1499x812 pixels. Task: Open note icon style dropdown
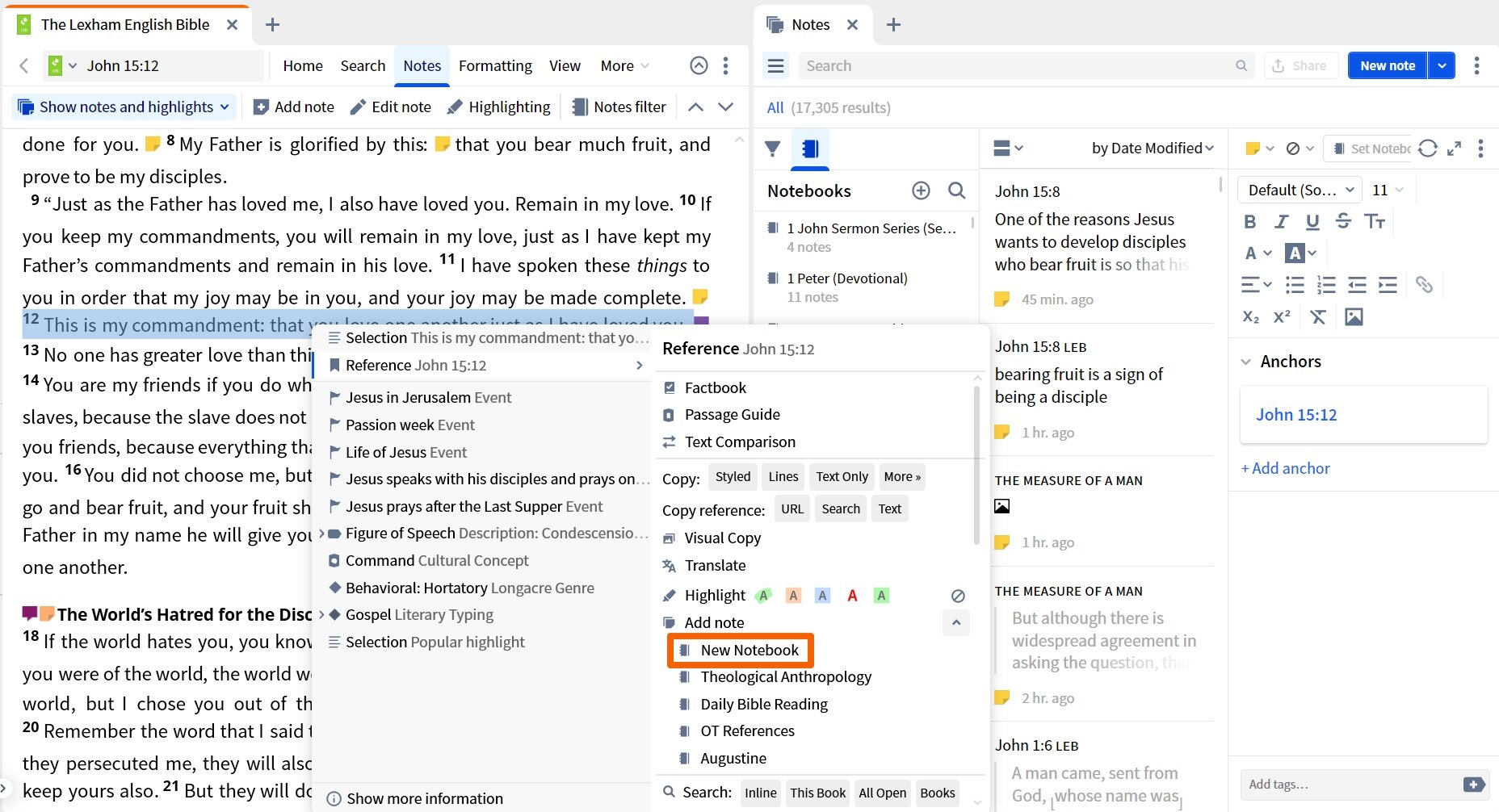(1259, 149)
